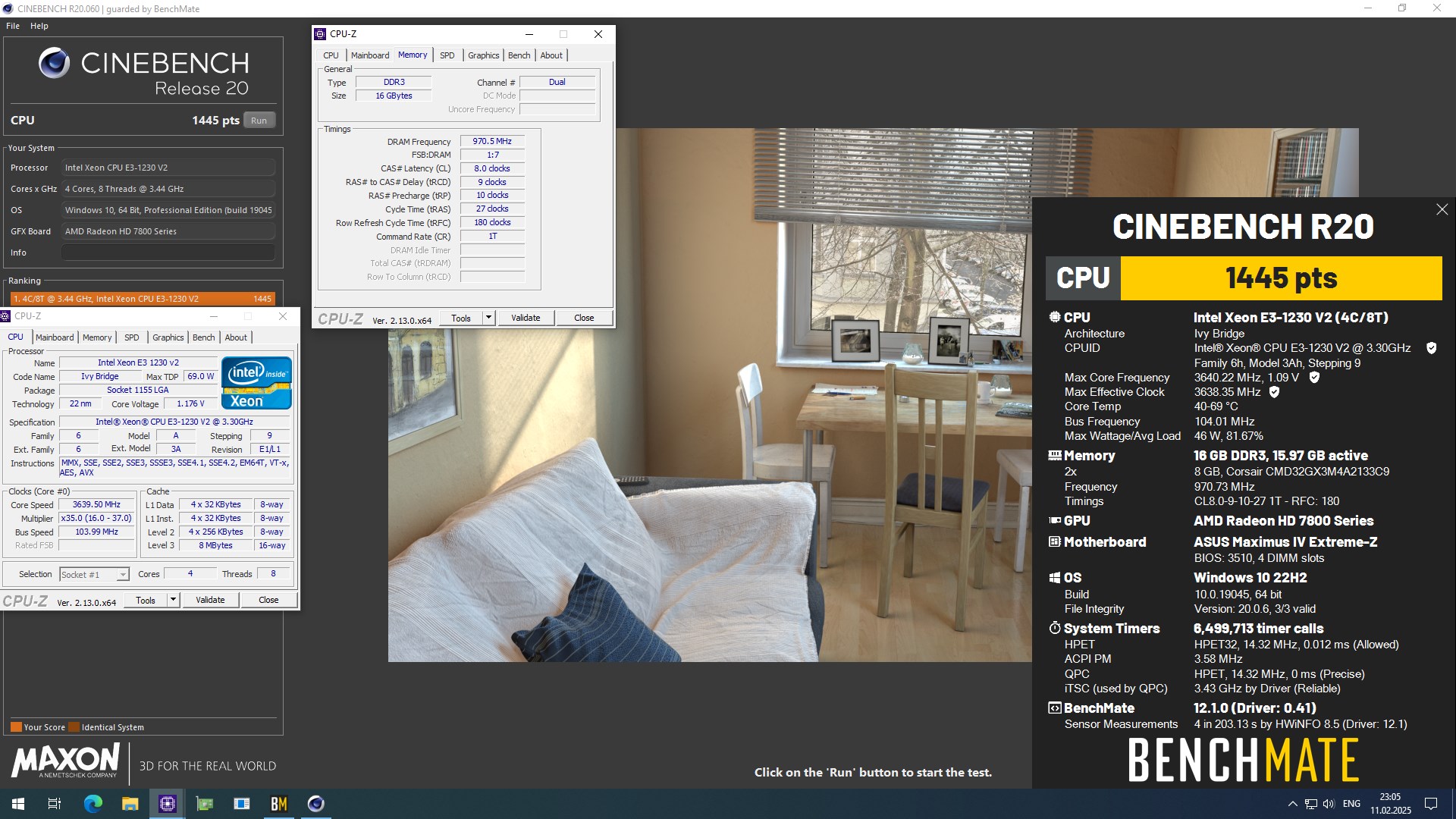
Task: Click the BenchMate CPU section chip icon
Action: tap(1054, 317)
